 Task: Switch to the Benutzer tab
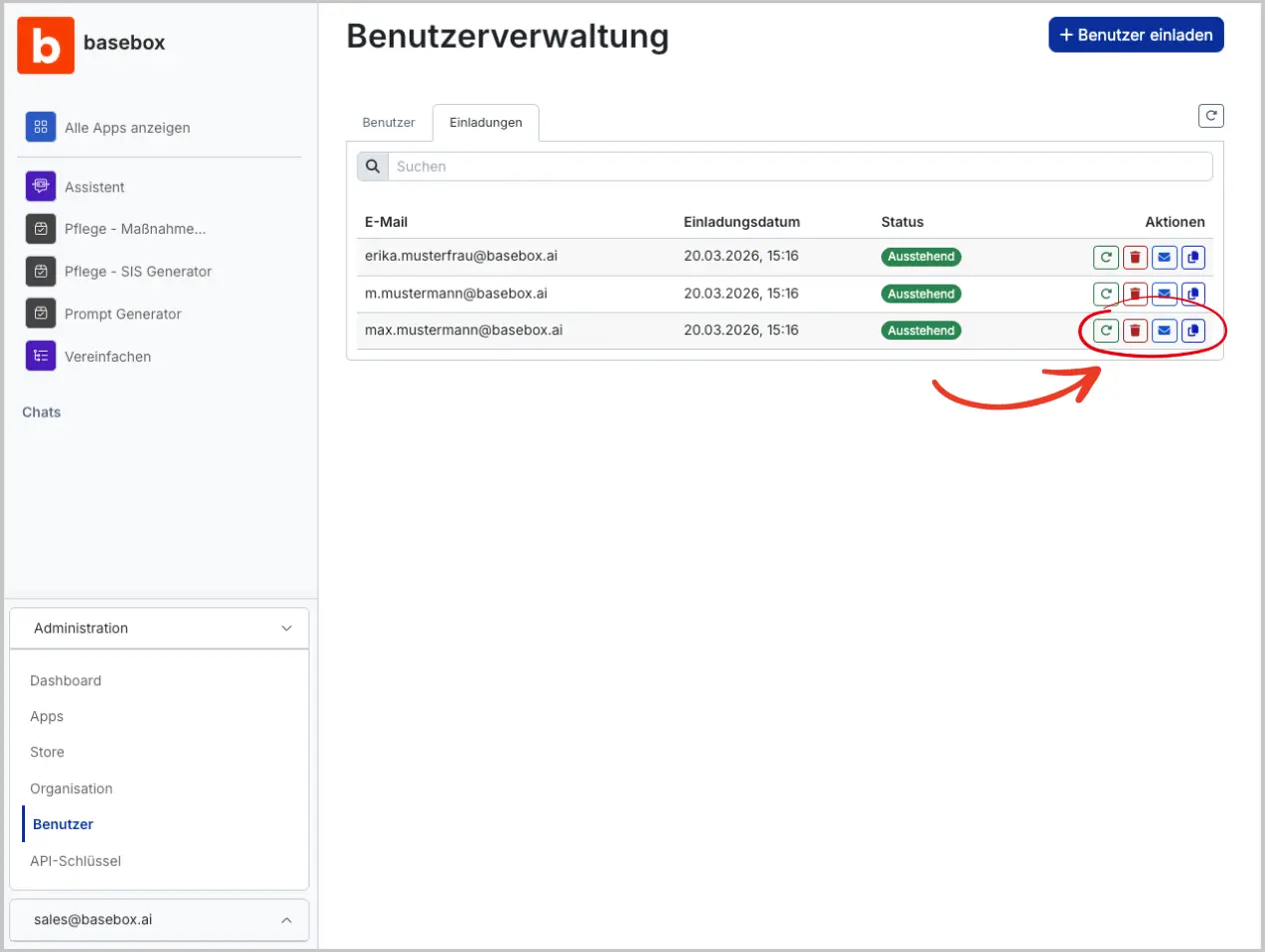pyautogui.click(x=388, y=122)
